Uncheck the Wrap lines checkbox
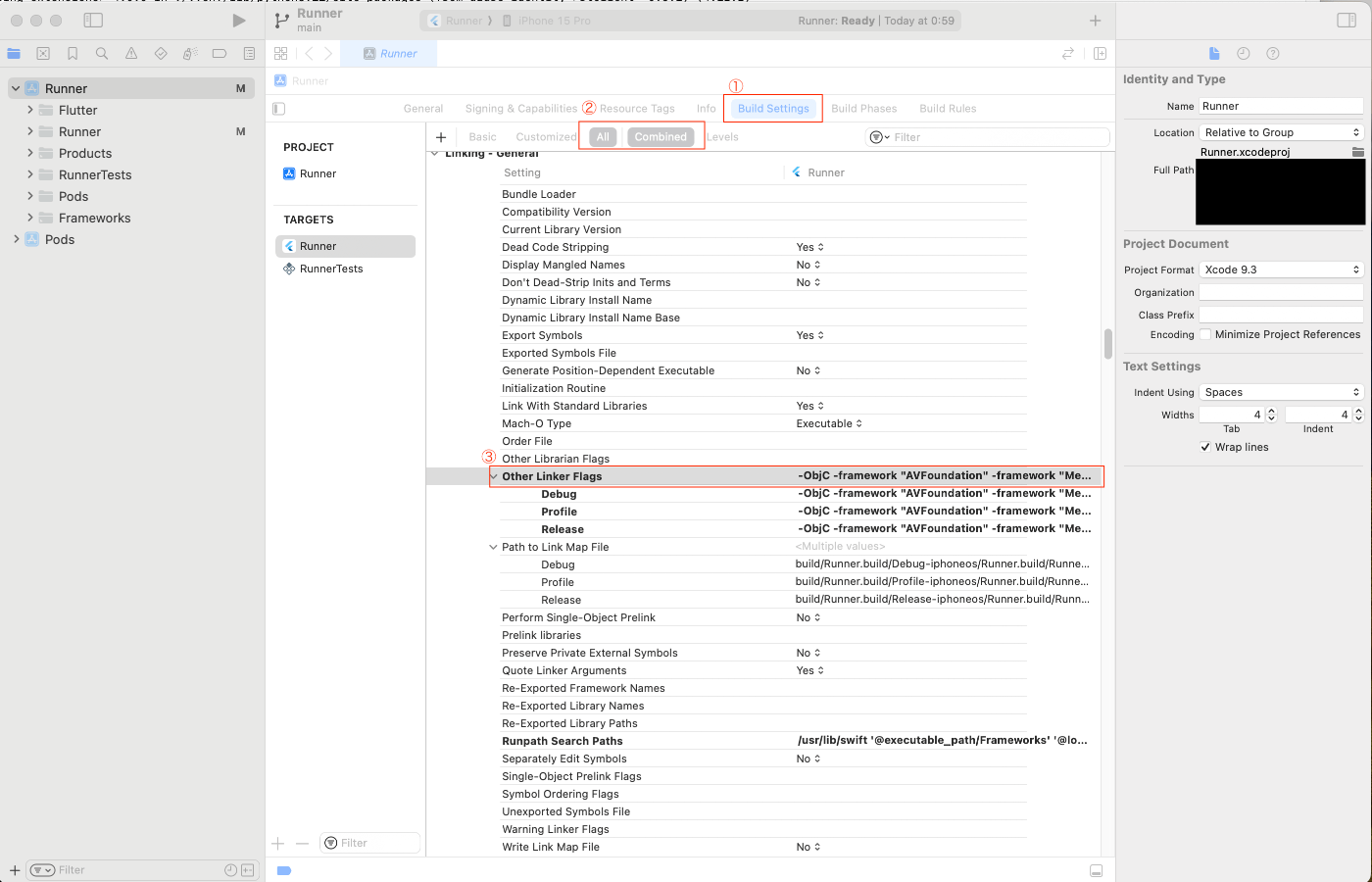Screen dimensions: 1372x882 click(x=1205, y=447)
